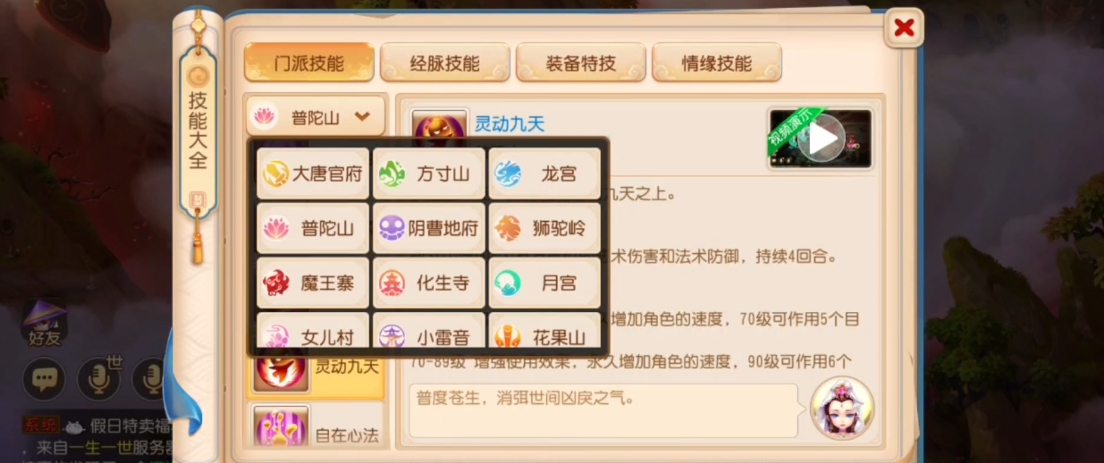Open the 装备特技 tab
The image size is (1104, 463).
click(x=581, y=63)
